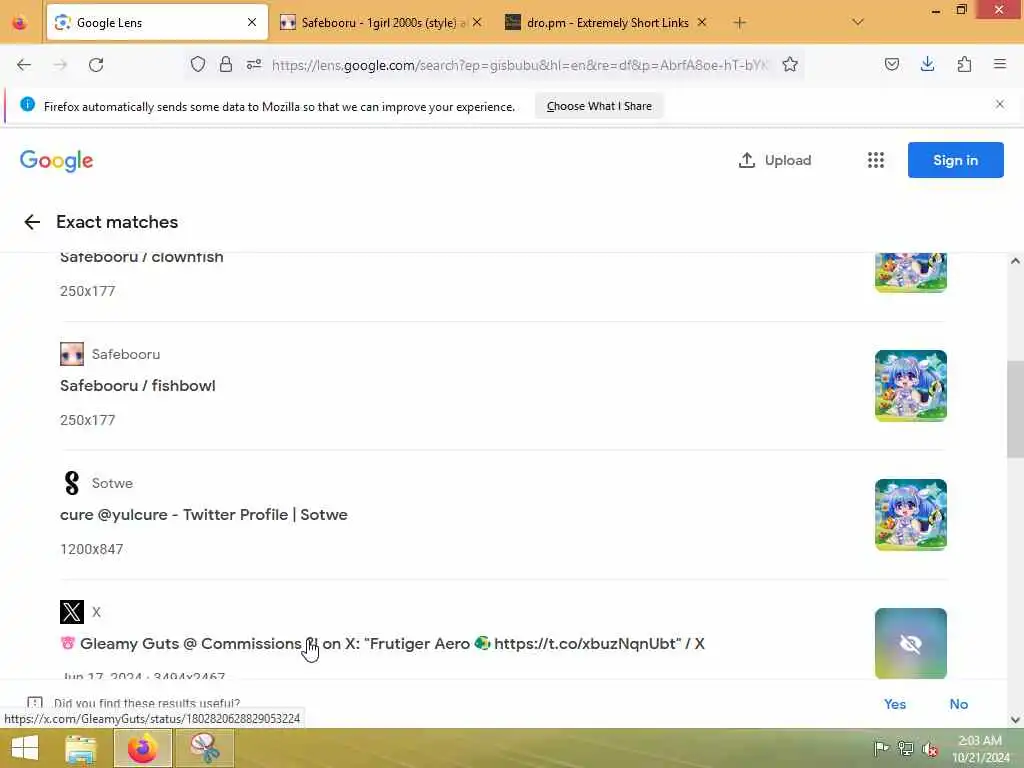Viewport: 1024px width, 768px height.
Task: Bookmark this page with the star icon
Action: (x=790, y=64)
